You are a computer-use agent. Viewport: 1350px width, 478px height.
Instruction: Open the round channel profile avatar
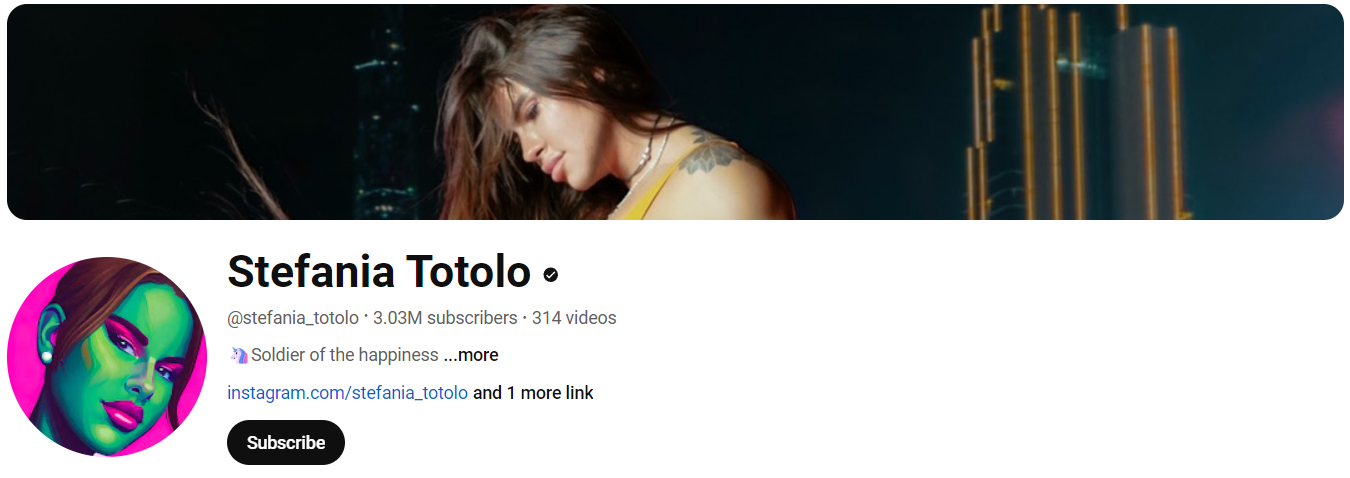(107, 357)
